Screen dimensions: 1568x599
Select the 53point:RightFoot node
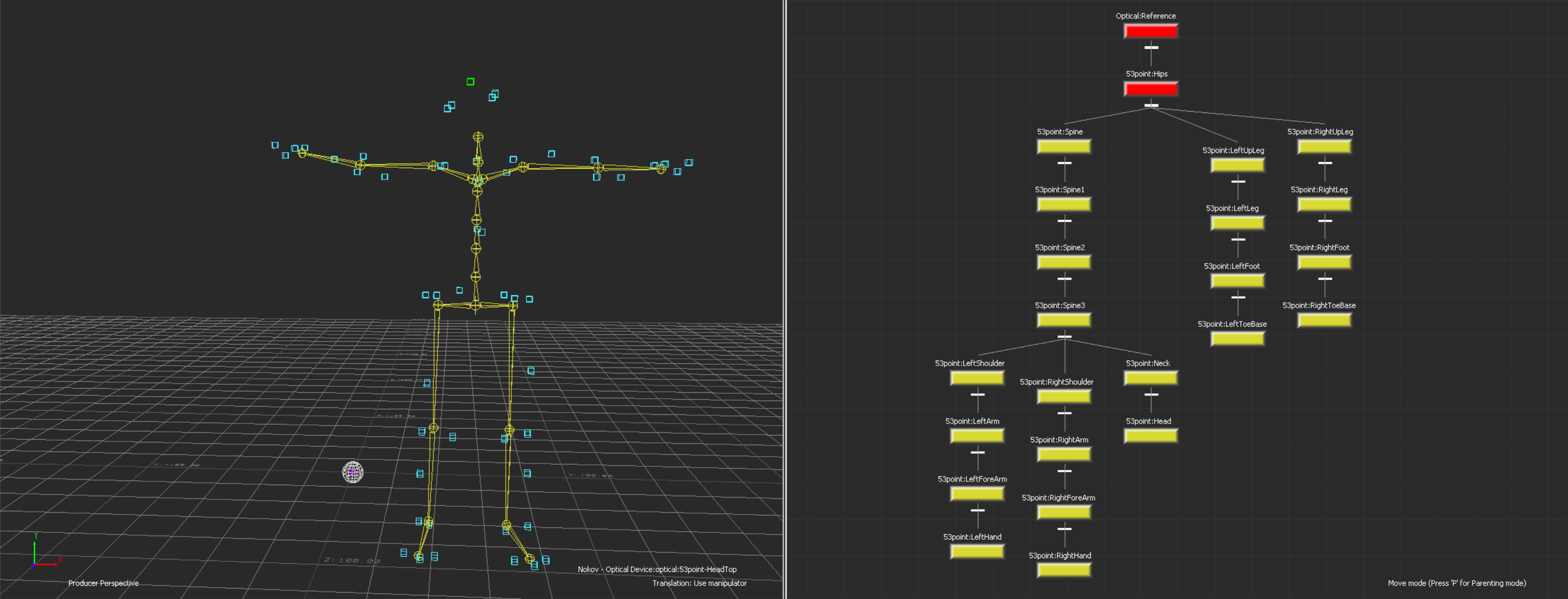tap(1324, 263)
